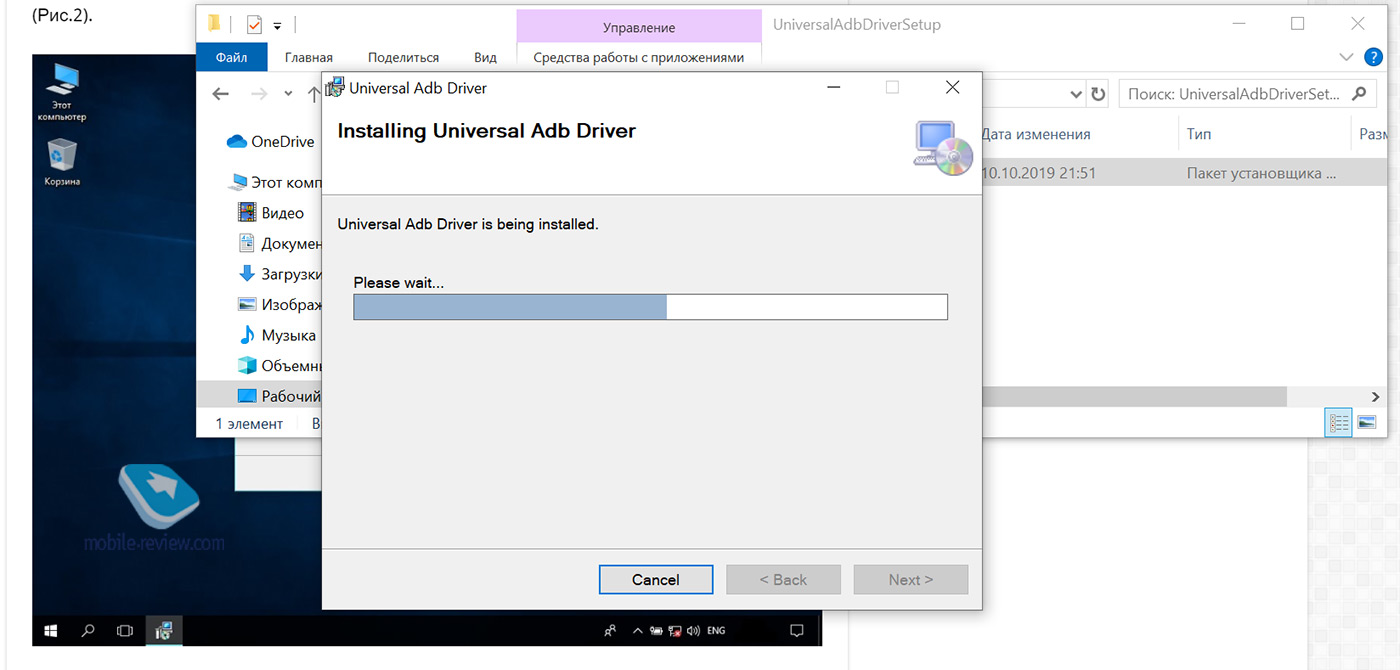Refresh the Explorer folder view
The width and height of the screenshot is (1400, 670).
point(1098,94)
